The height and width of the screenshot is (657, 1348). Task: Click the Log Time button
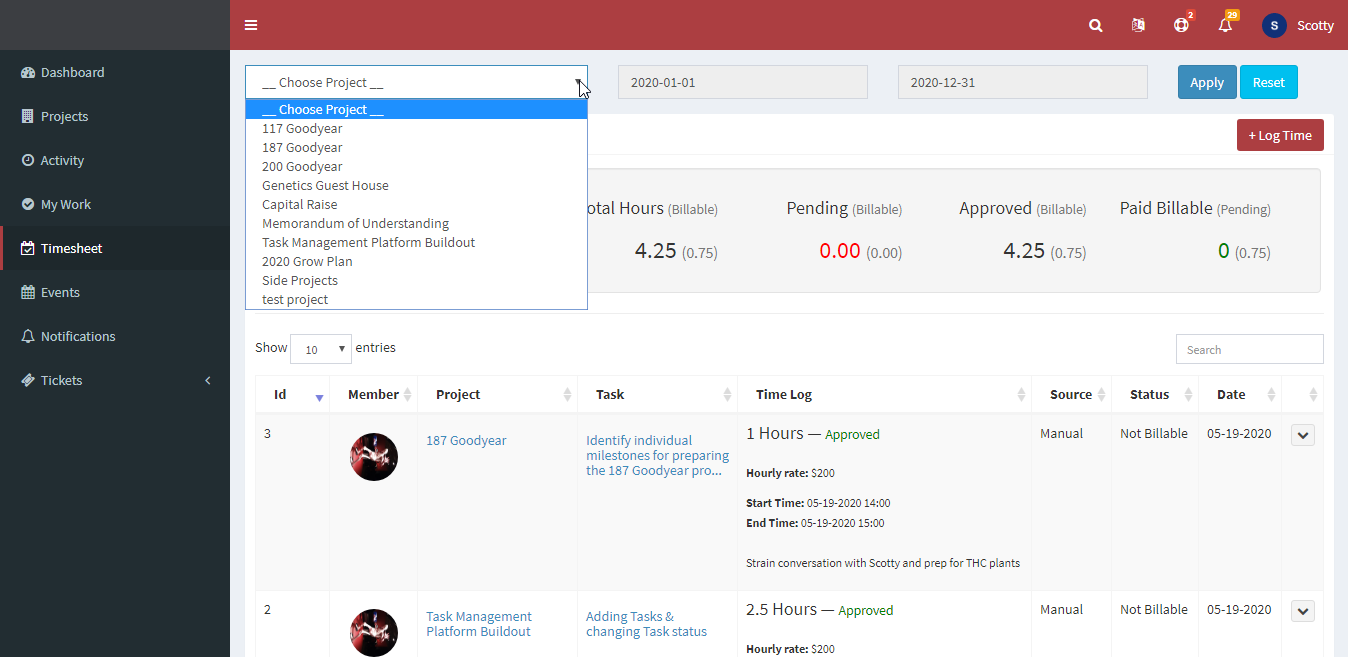coord(1280,135)
